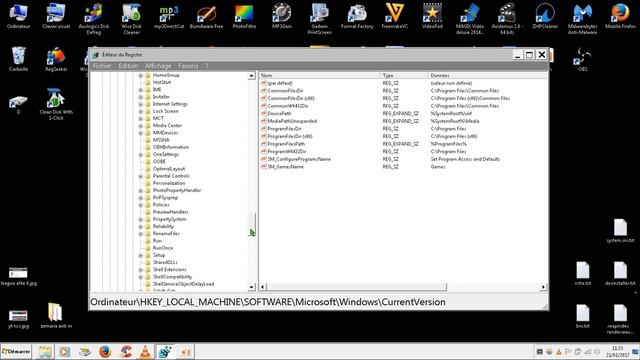Select the OEMInformation registry key

point(171,147)
